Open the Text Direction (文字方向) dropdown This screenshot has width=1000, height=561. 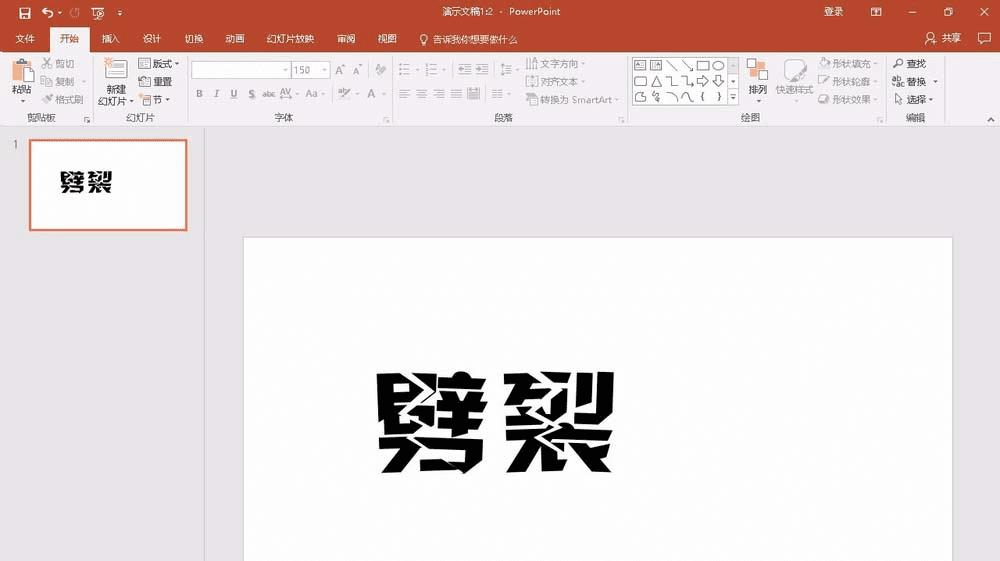555,63
